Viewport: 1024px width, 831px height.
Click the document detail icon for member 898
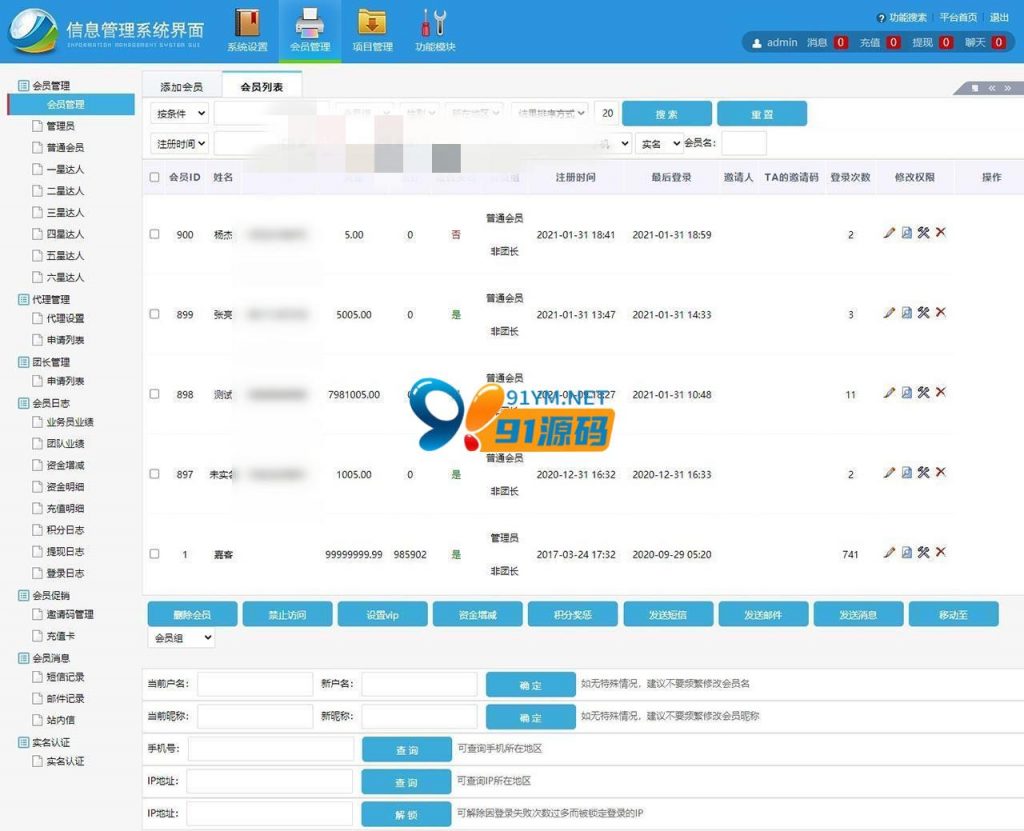pyautogui.click(x=906, y=393)
